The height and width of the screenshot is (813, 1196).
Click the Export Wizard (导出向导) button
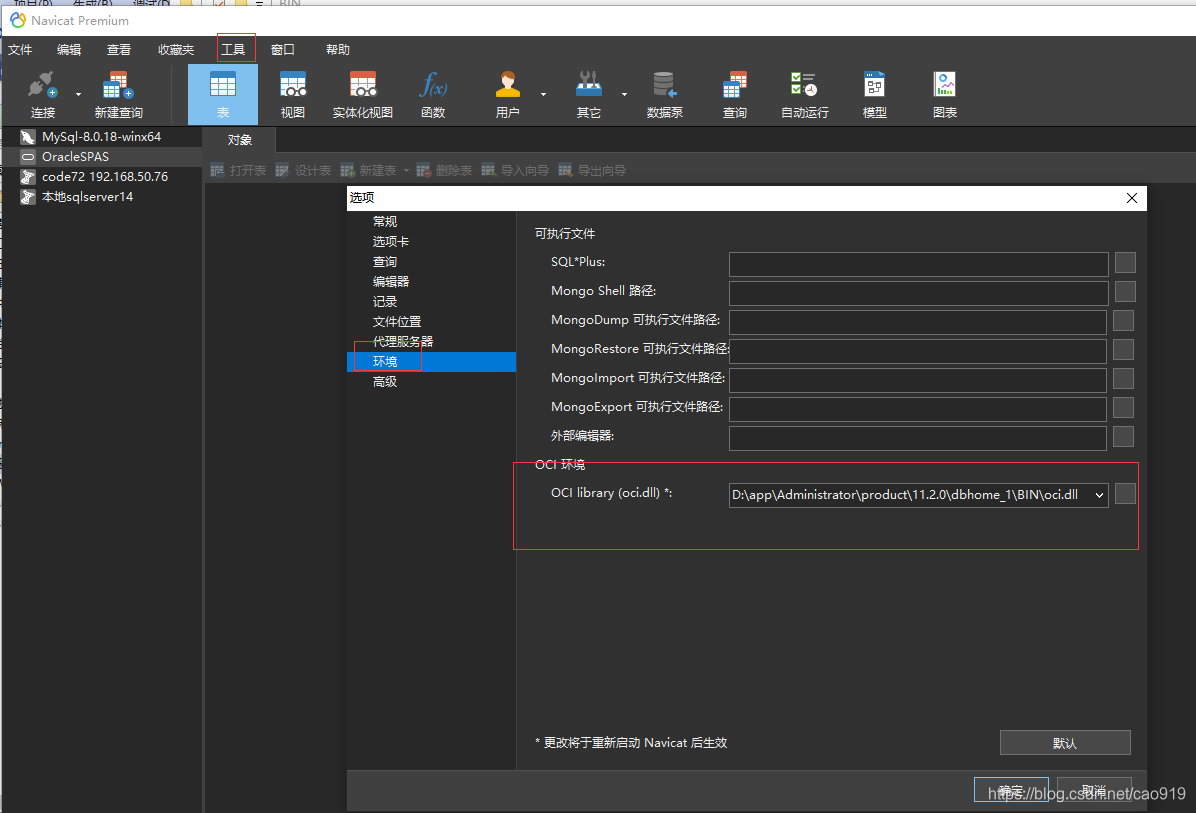592,170
